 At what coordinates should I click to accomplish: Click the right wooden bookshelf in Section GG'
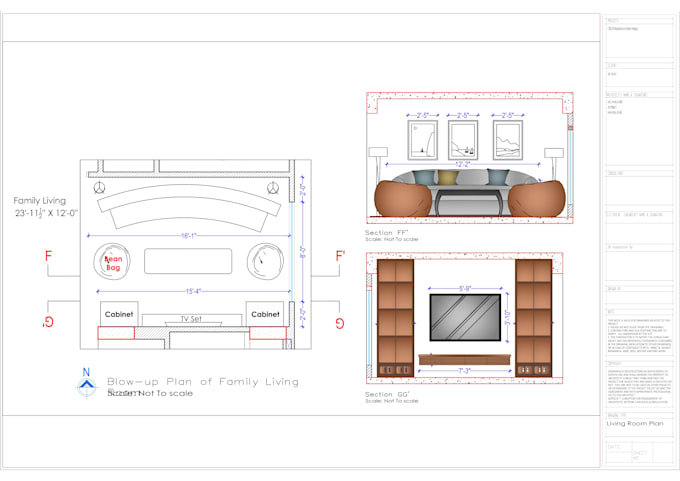click(533, 318)
